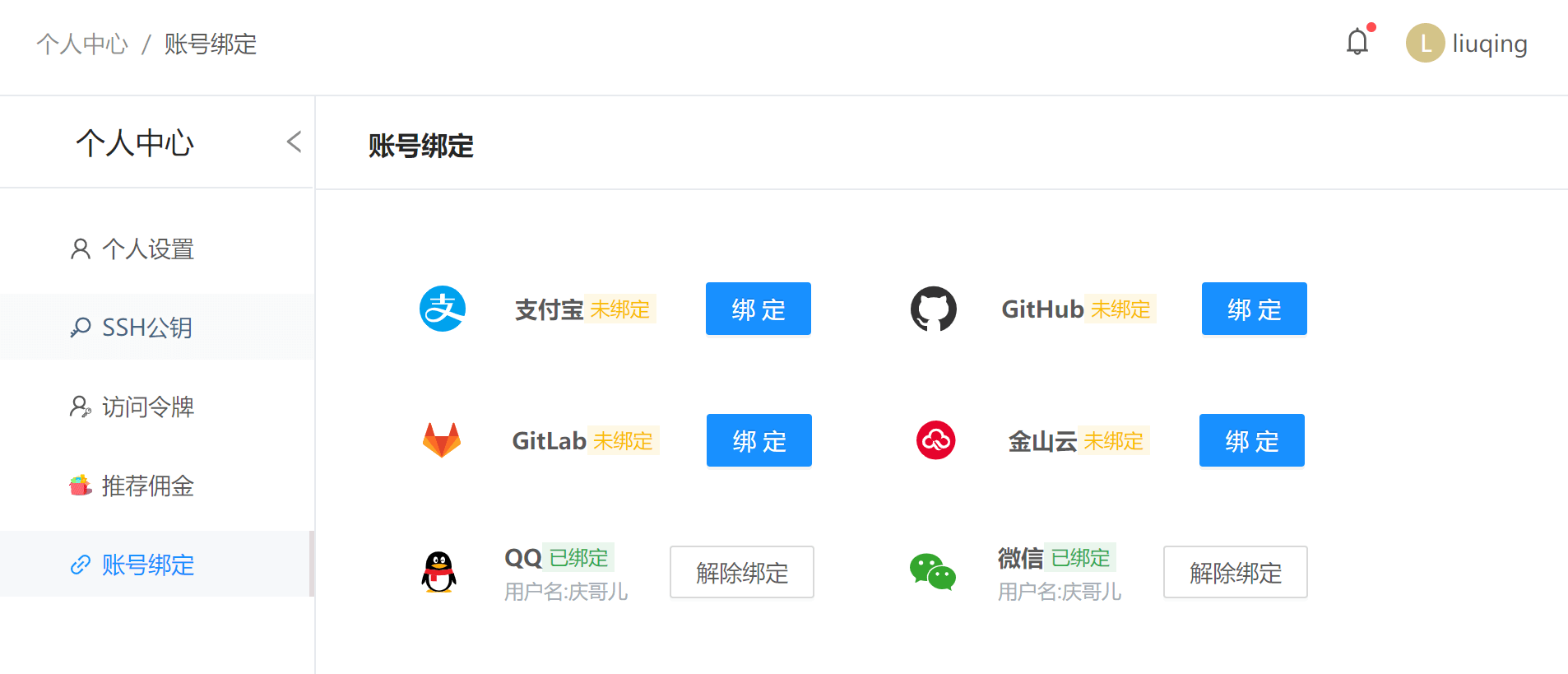Select 推荐佣金 in the sidebar

[156, 486]
